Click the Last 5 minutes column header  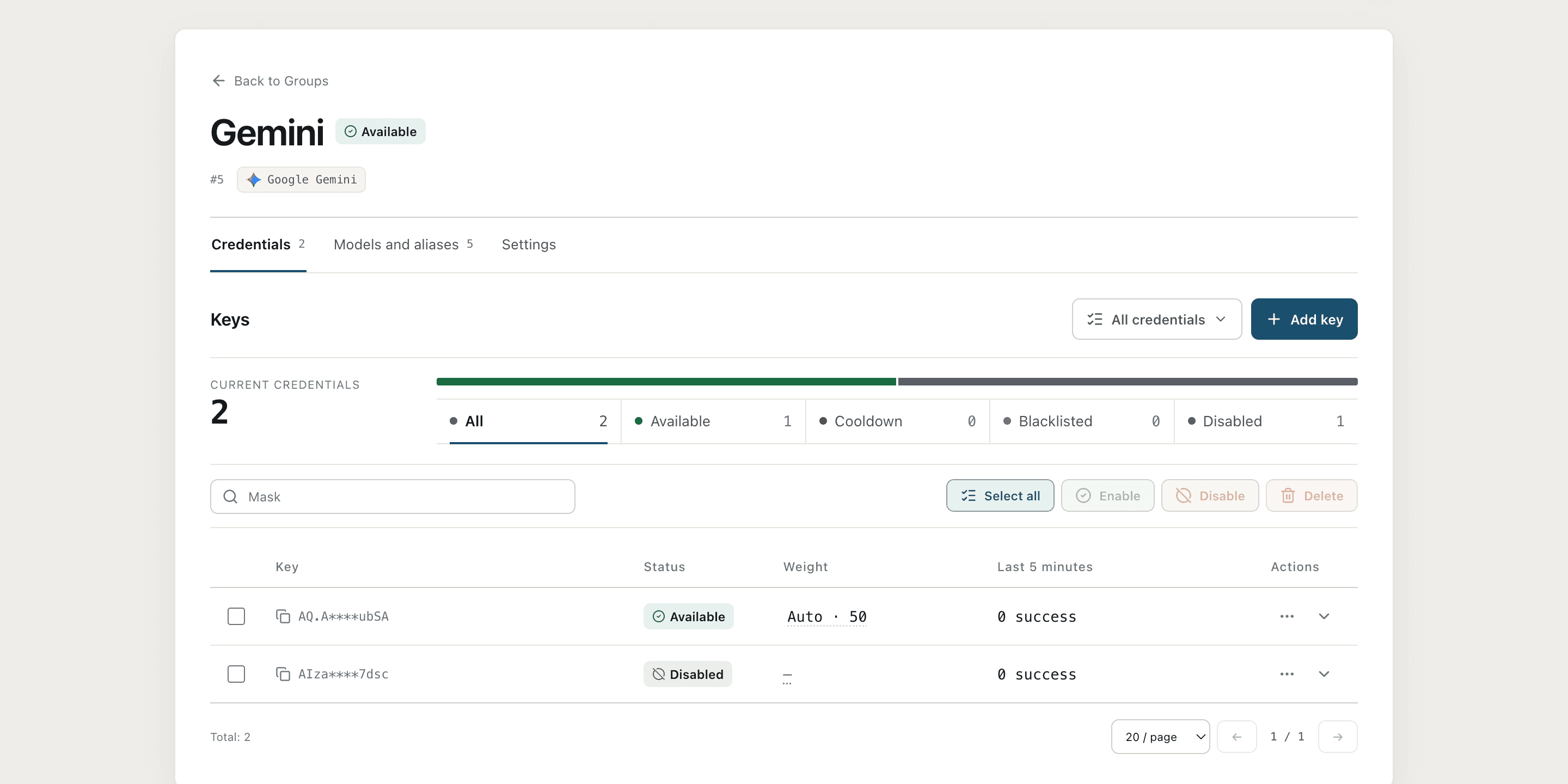pyautogui.click(x=1045, y=566)
